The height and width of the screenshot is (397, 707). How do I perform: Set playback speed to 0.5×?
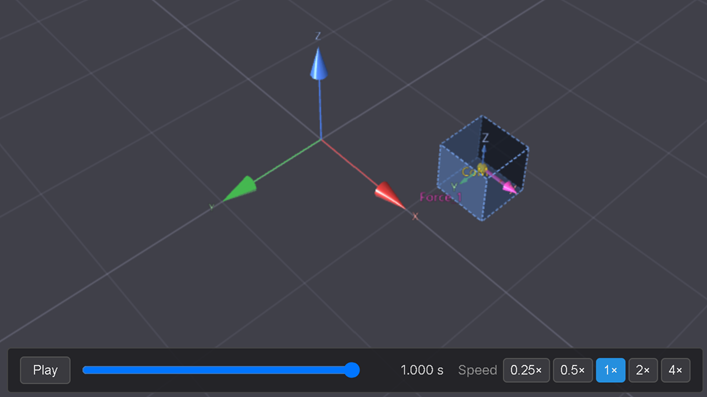573,370
